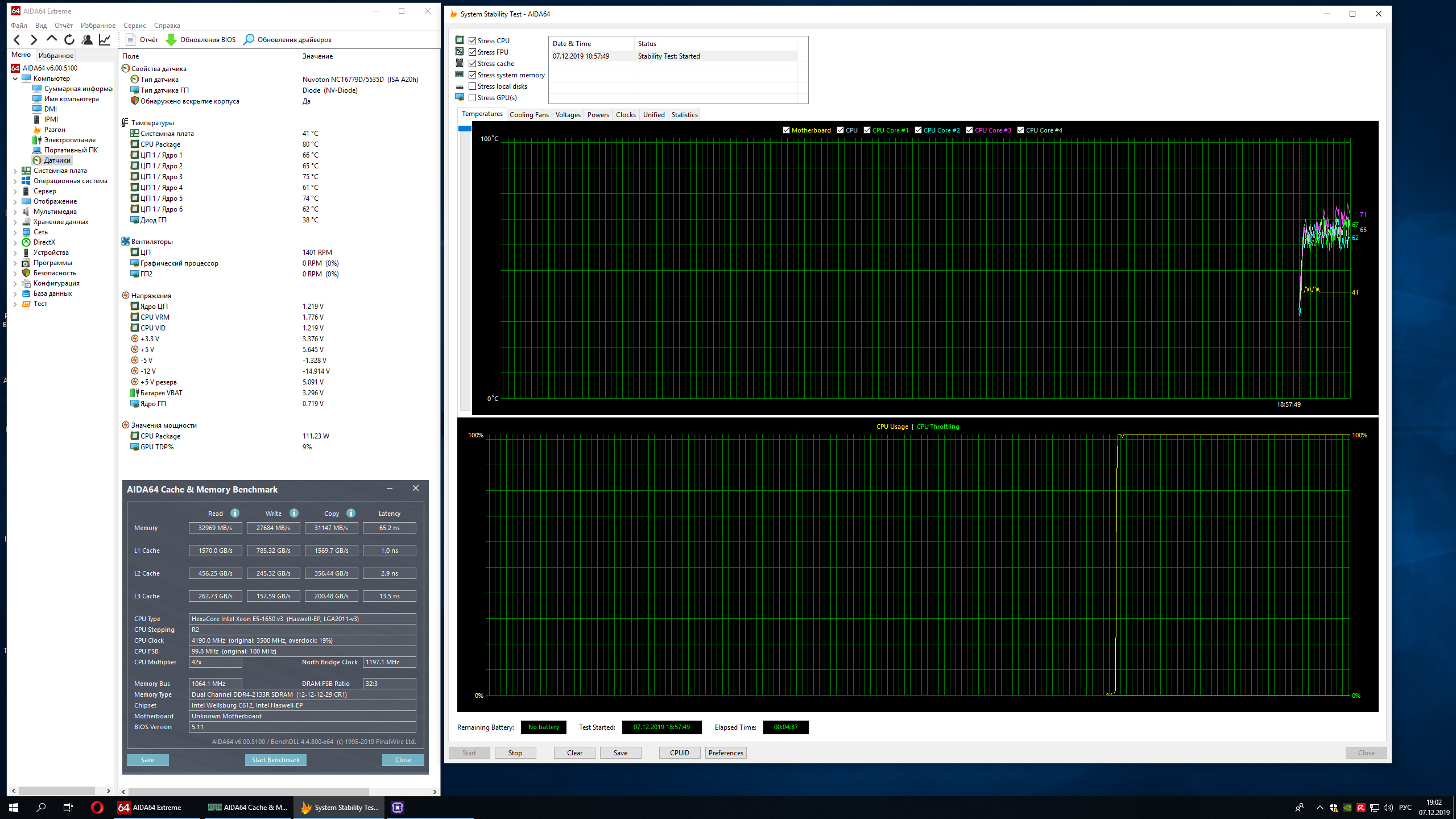Click the Back navigation arrow
Viewport: 1456px width, 819px height.
tap(17, 39)
